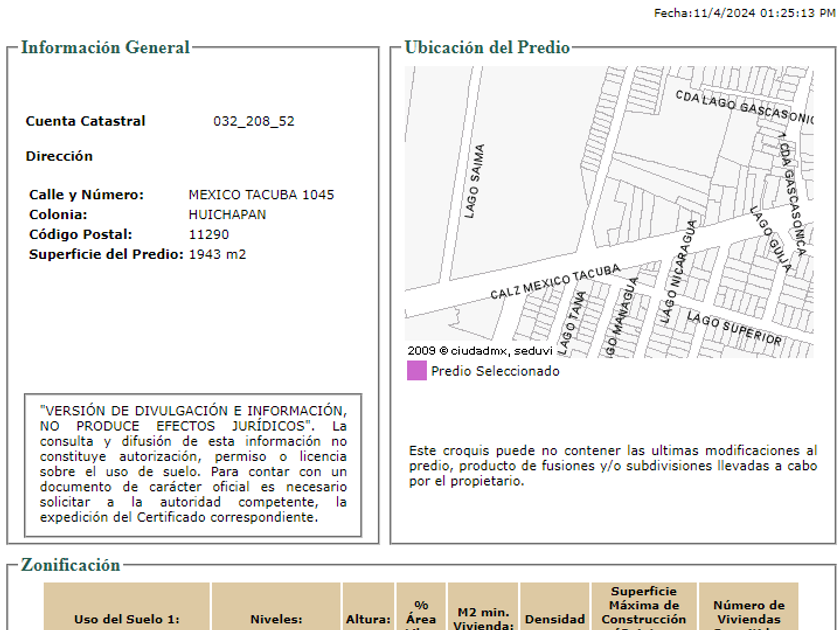Click the Cuenta Catastral value 032_208_52
The image size is (840, 630).
[254, 122]
